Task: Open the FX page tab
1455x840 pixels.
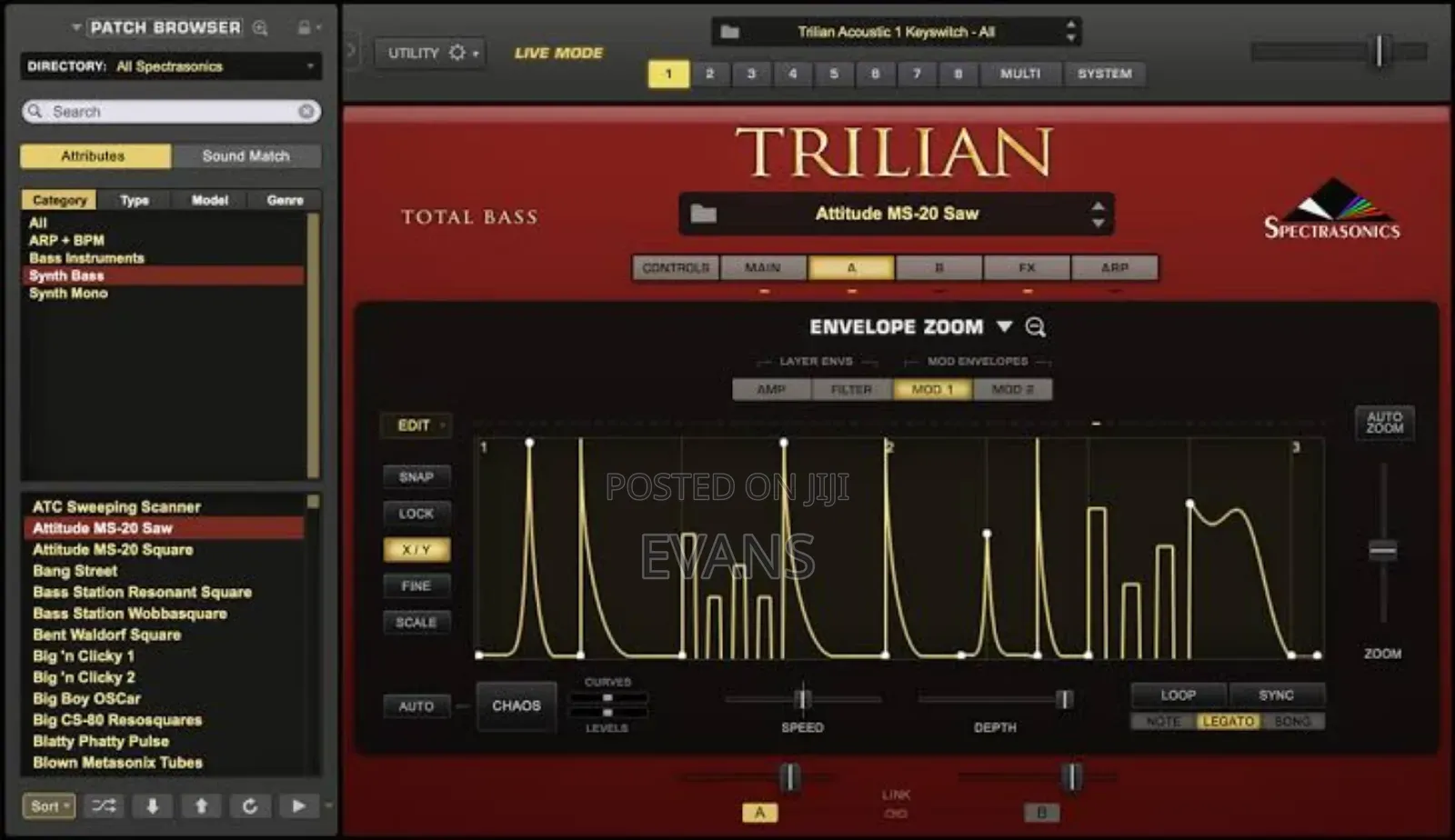Action: (1027, 267)
